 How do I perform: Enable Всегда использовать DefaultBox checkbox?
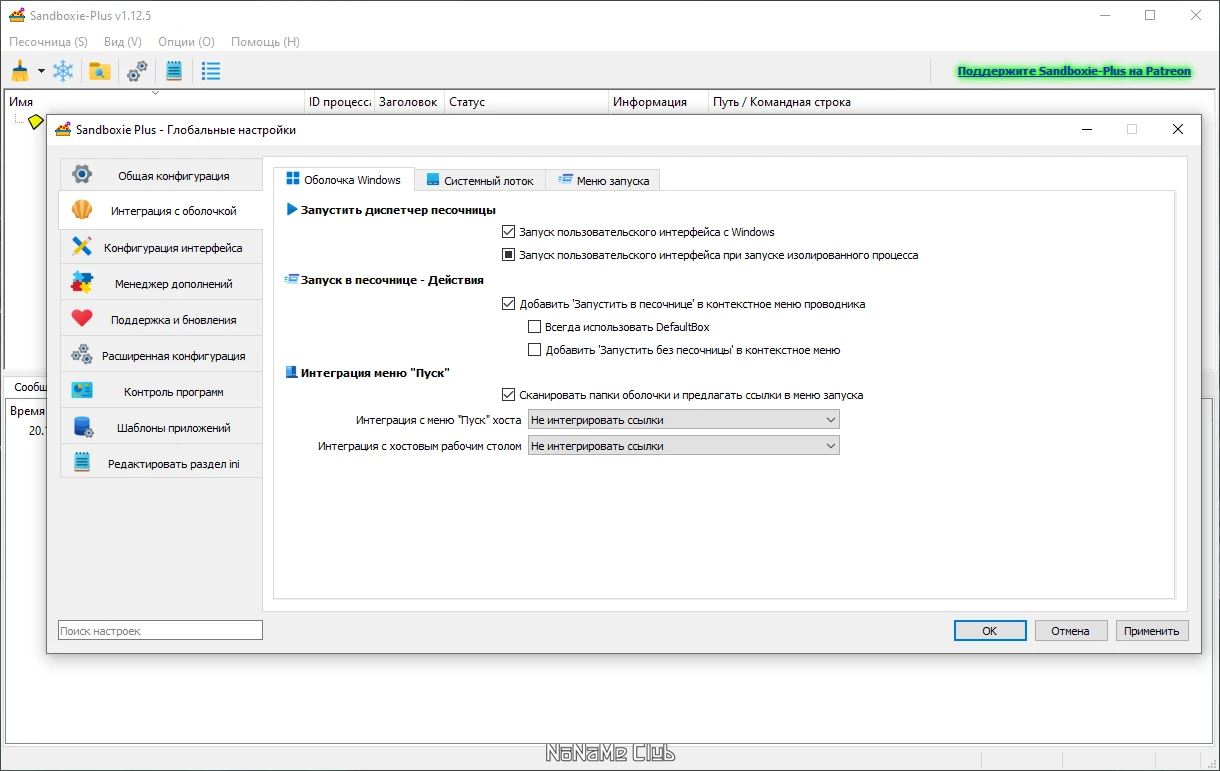pos(534,327)
